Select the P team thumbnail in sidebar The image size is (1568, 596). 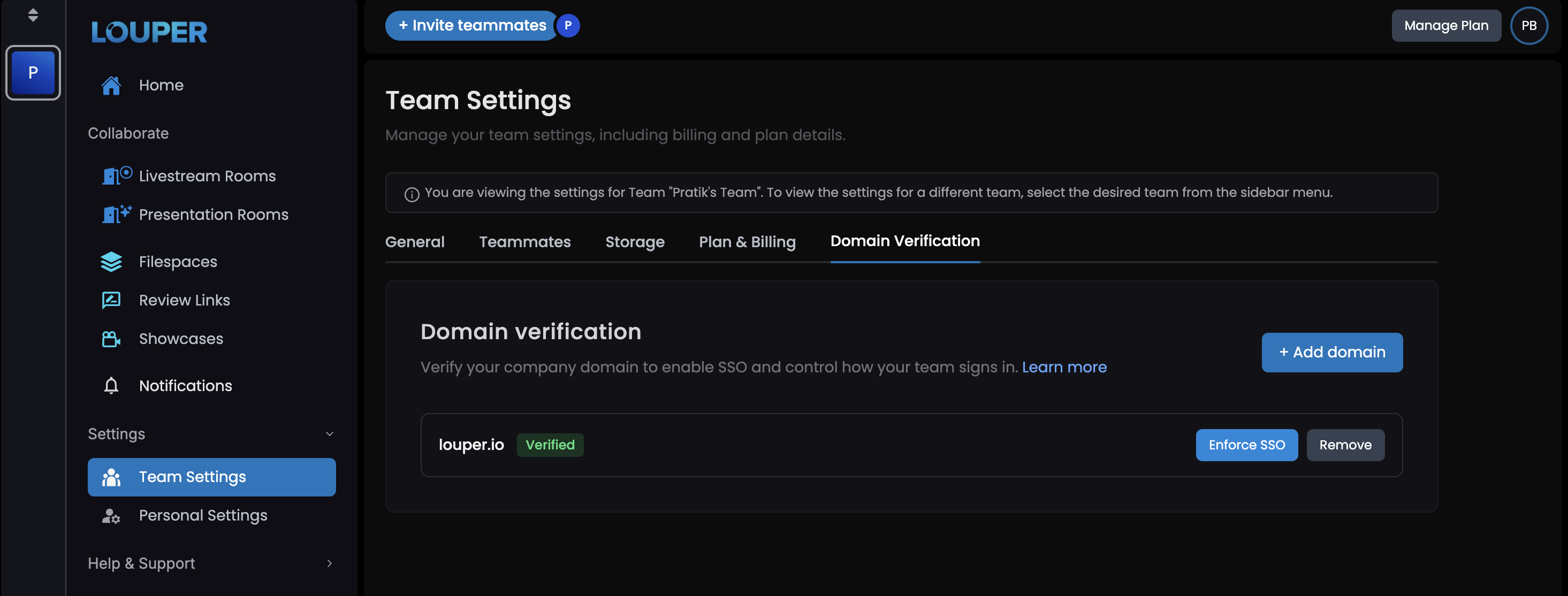[33, 72]
